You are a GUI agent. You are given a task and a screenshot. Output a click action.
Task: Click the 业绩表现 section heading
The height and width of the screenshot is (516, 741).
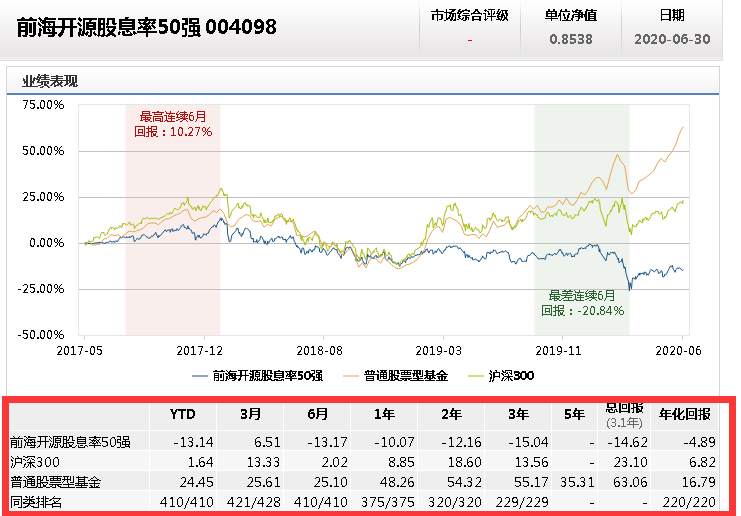coord(50,81)
